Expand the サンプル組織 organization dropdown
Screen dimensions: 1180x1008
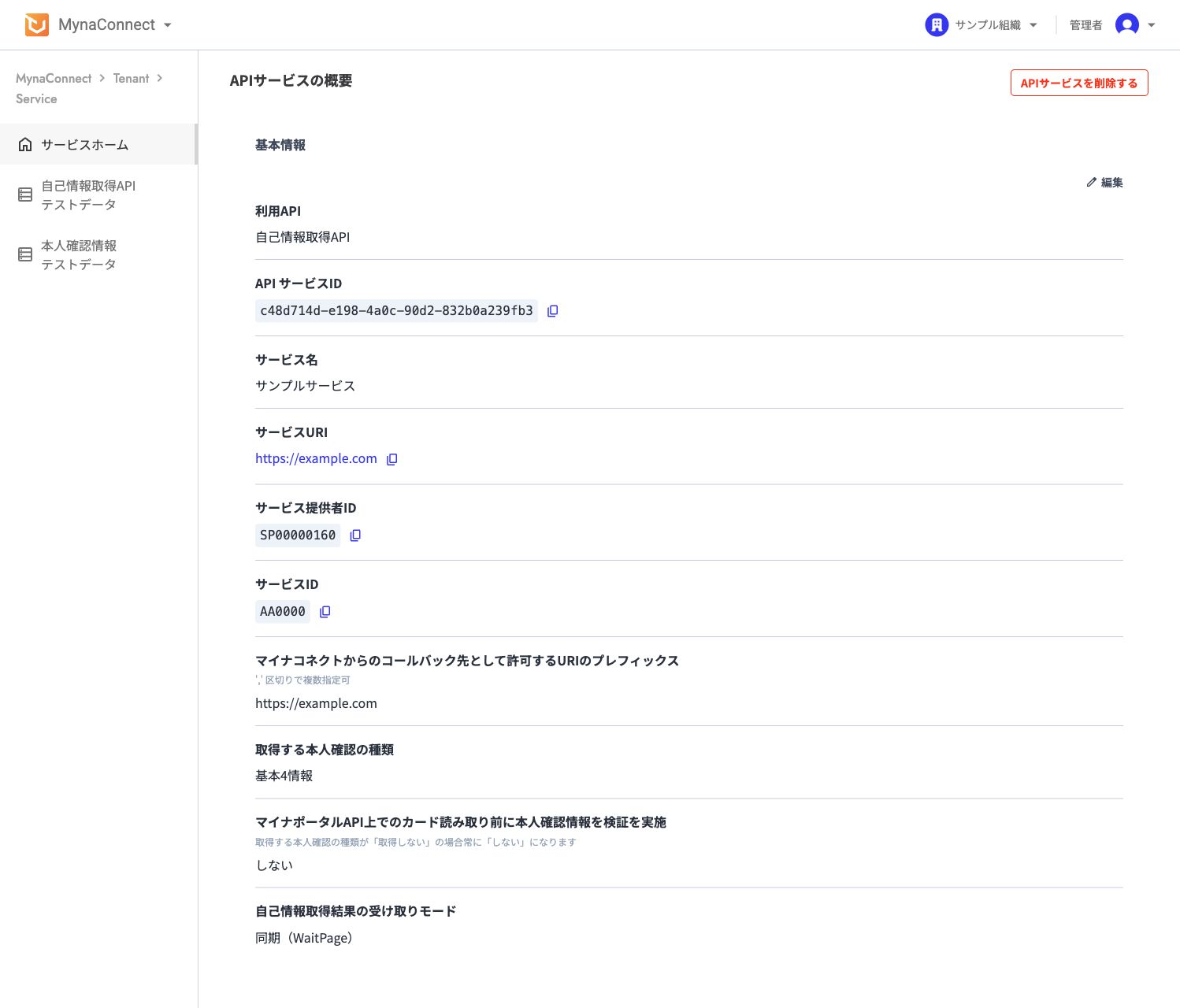point(1033,25)
